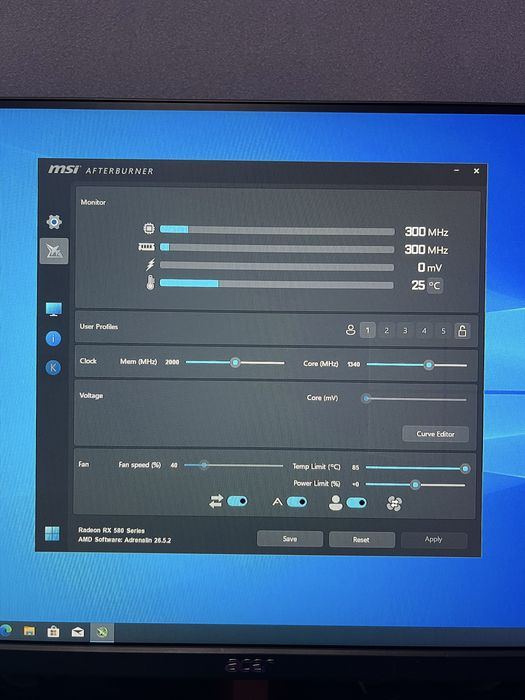The width and height of the screenshot is (525, 700).
Task: Click the Afterburner taskbar icon
Action: click(x=102, y=632)
